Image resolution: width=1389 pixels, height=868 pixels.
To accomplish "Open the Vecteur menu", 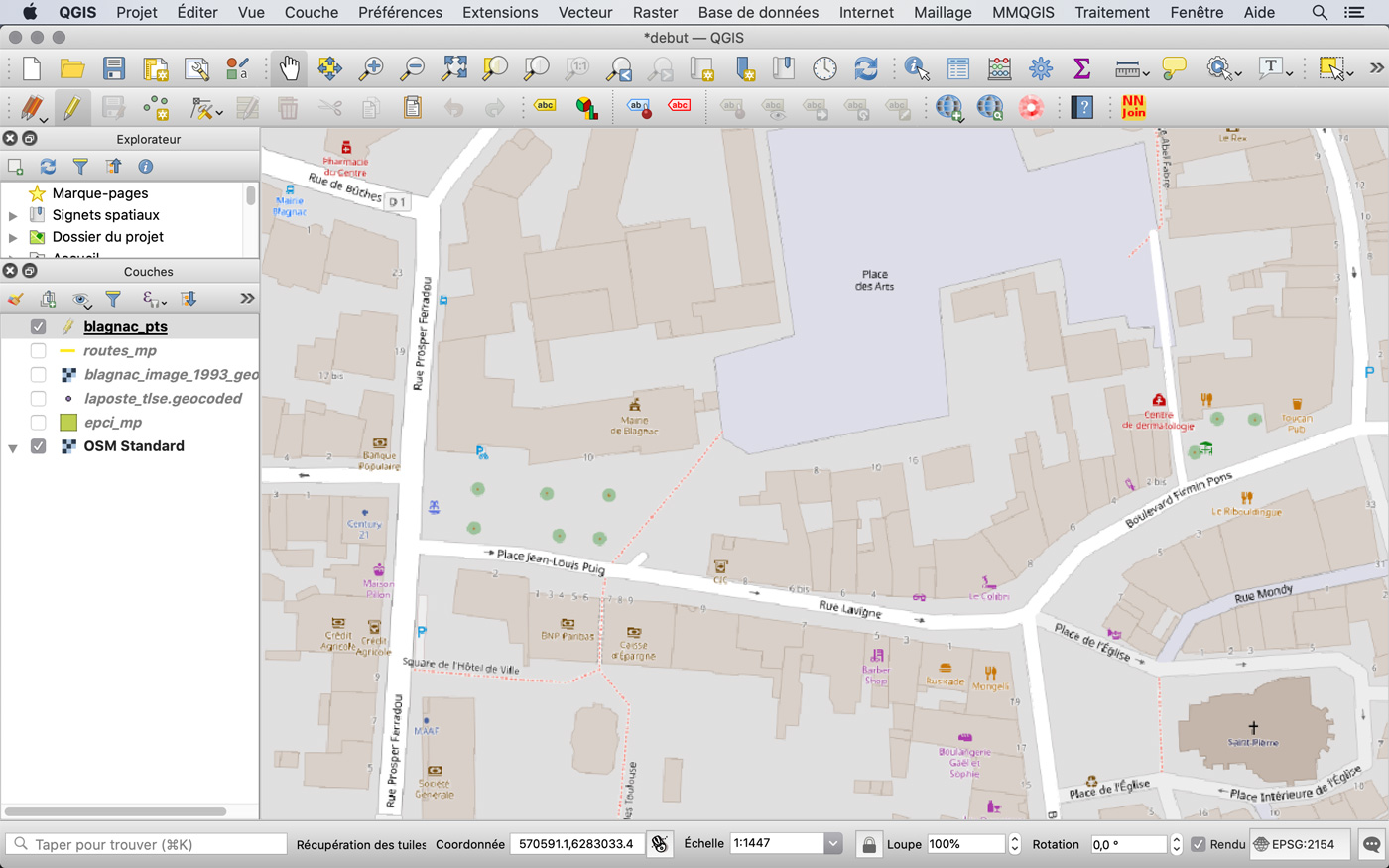I will [x=584, y=12].
